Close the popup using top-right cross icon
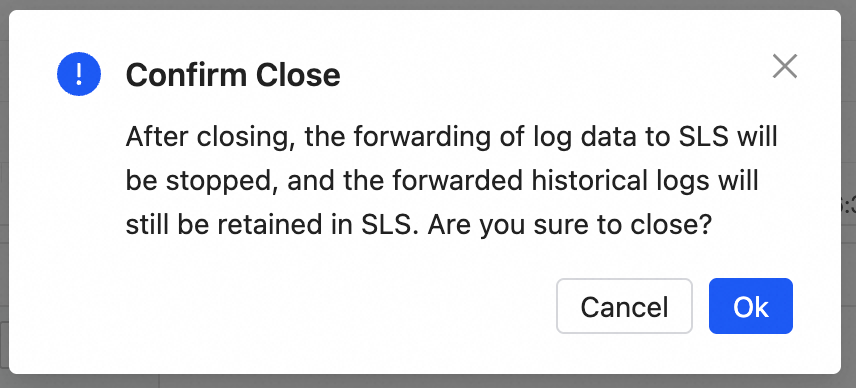This screenshot has height=388, width=856. click(785, 67)
